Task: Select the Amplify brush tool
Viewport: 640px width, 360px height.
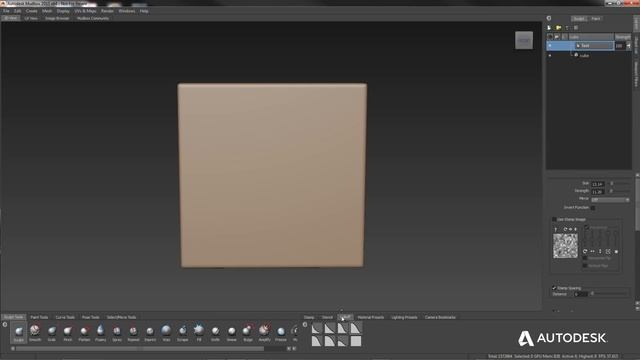Action: 264,332
